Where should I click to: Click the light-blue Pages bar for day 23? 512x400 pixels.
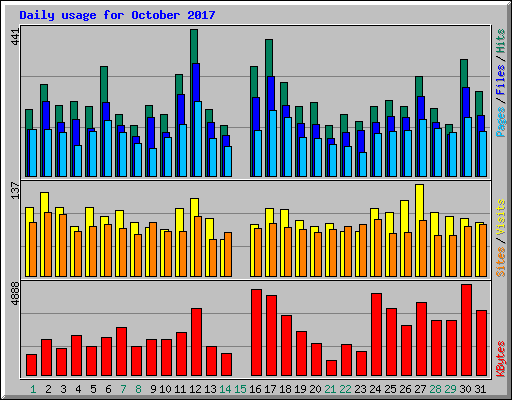pos(363,164)
